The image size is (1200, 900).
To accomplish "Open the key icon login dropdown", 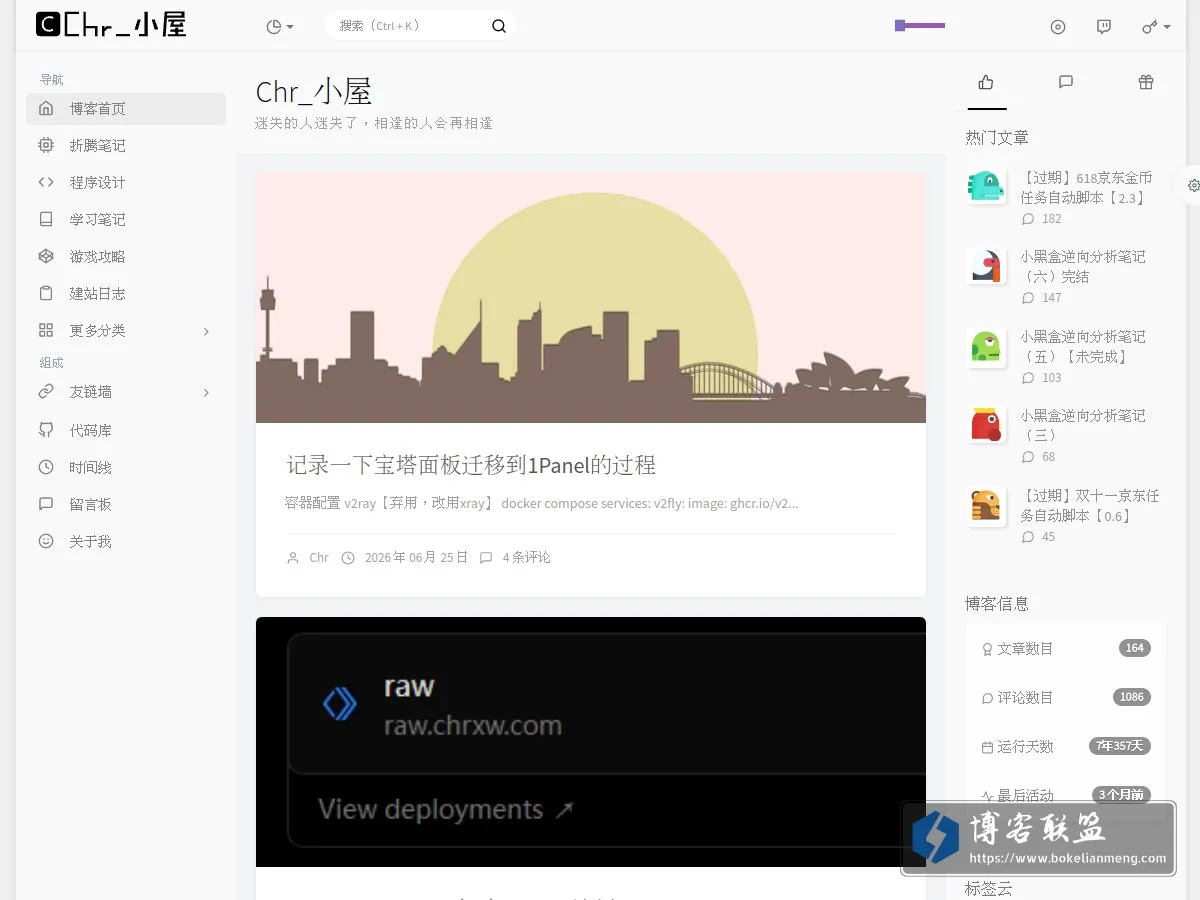I will (x=1156, y=27).
